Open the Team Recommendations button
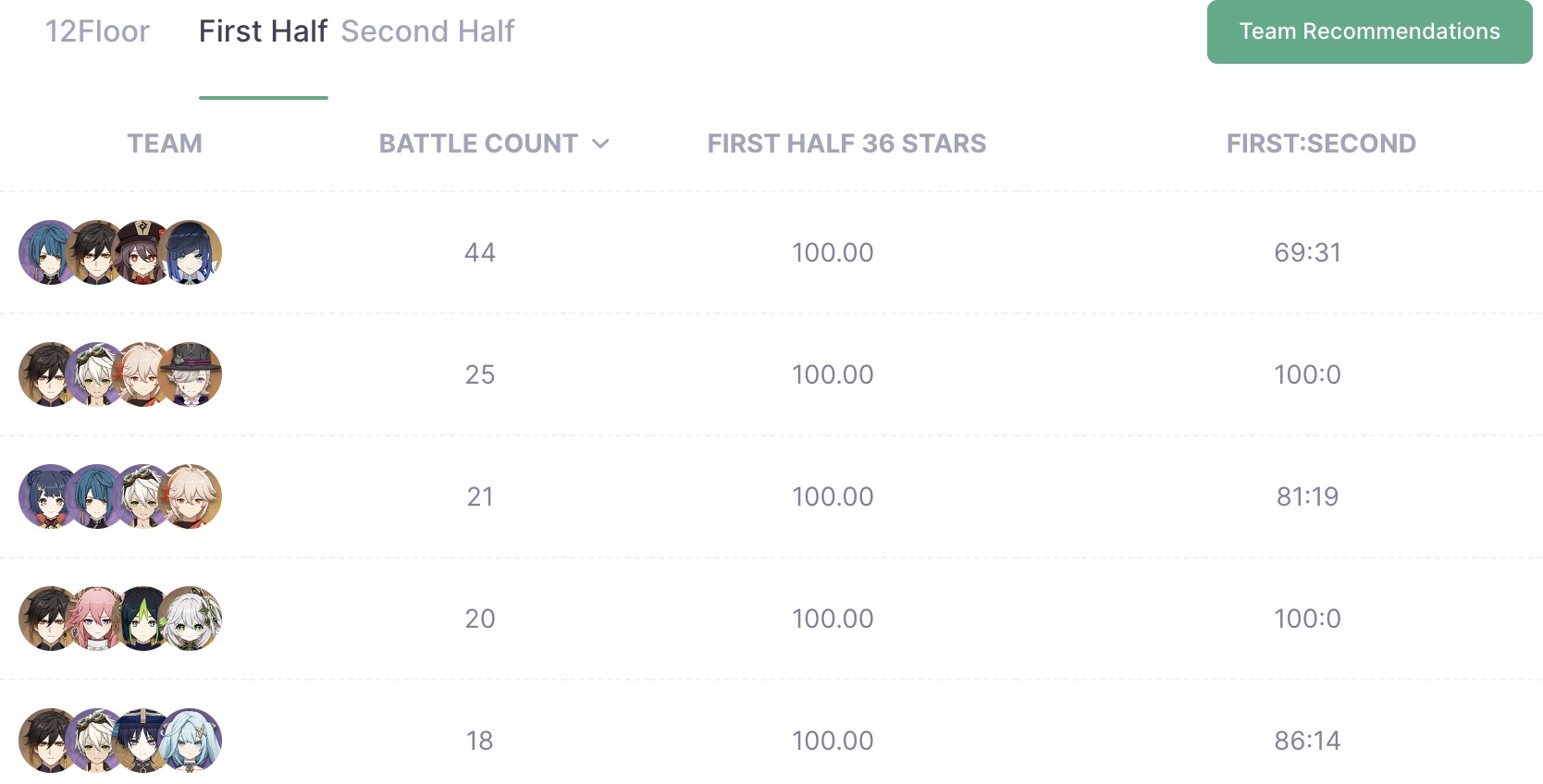Image resolution: width=1543 pixels, height=784 pixels. pyautogui.click(x=1369, y=31)
